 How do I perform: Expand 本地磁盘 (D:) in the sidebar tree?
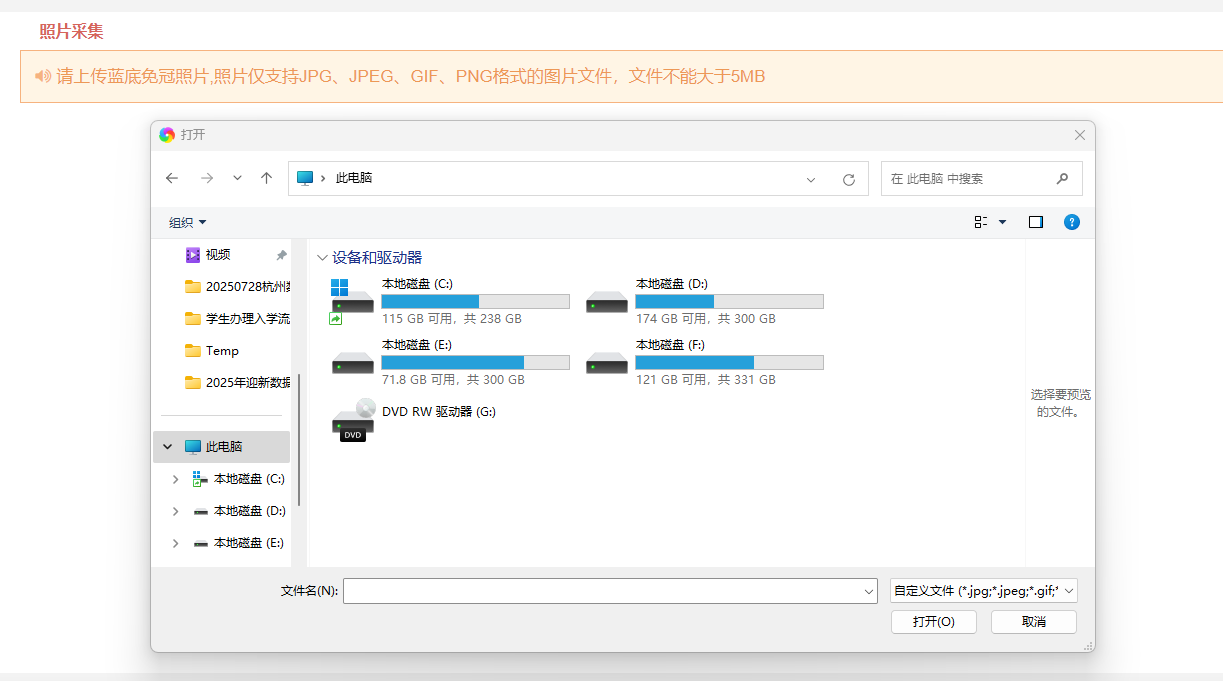click(176, 511)
